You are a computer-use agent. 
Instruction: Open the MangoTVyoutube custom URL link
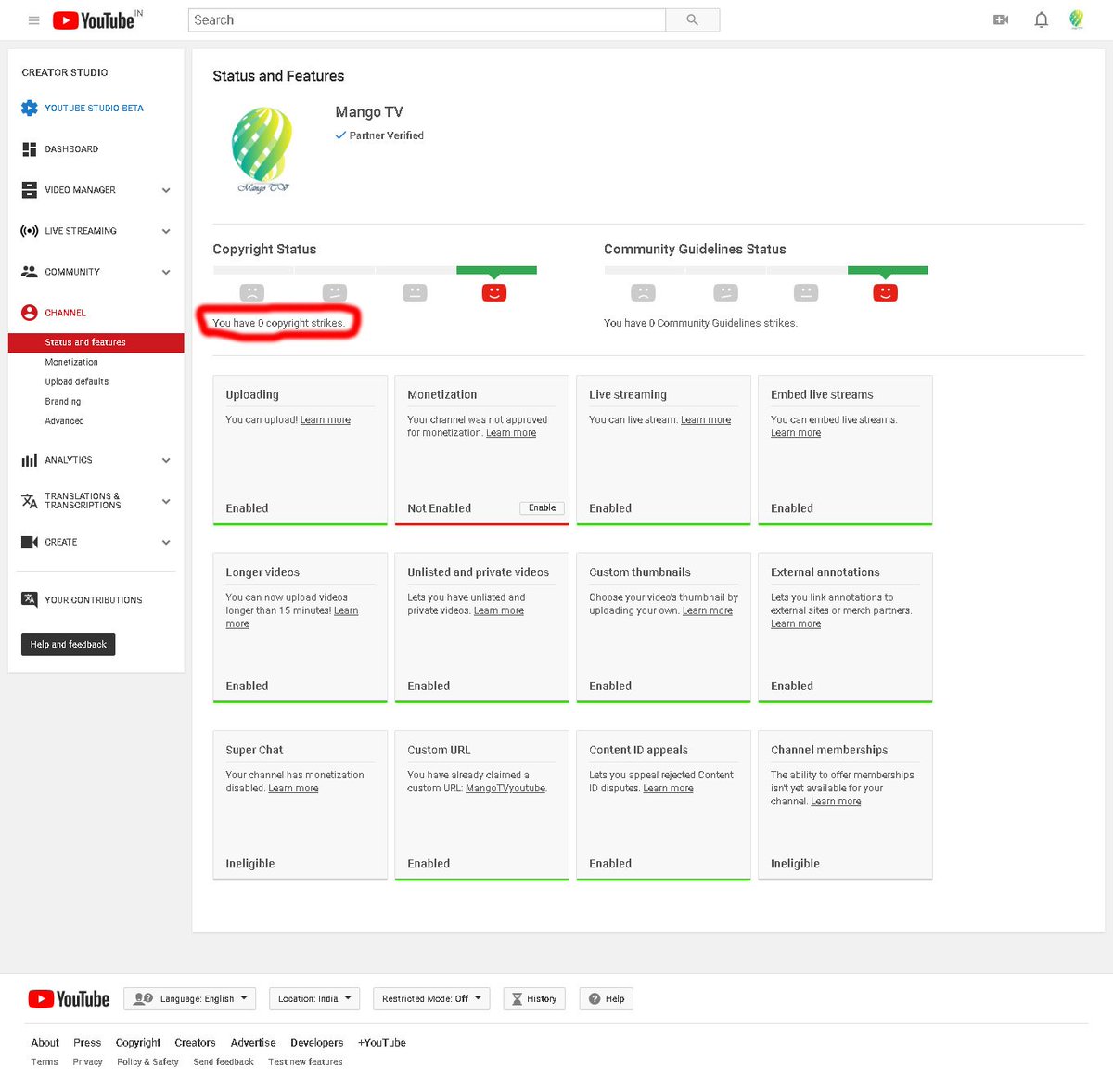[x=505, y=789]
